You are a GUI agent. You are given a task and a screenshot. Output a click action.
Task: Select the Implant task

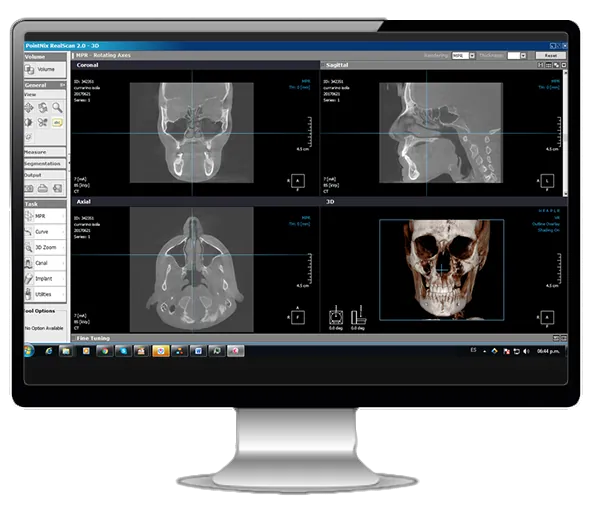tap(45, 279)
